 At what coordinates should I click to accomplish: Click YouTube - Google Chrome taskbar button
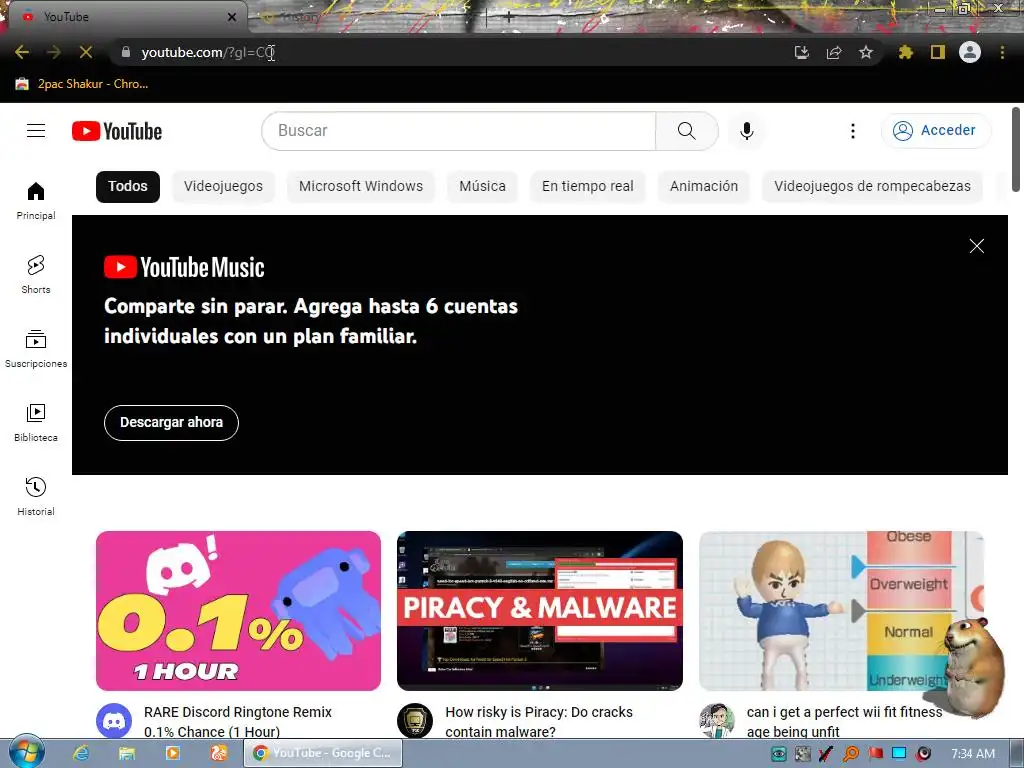[x=323, y=753]
